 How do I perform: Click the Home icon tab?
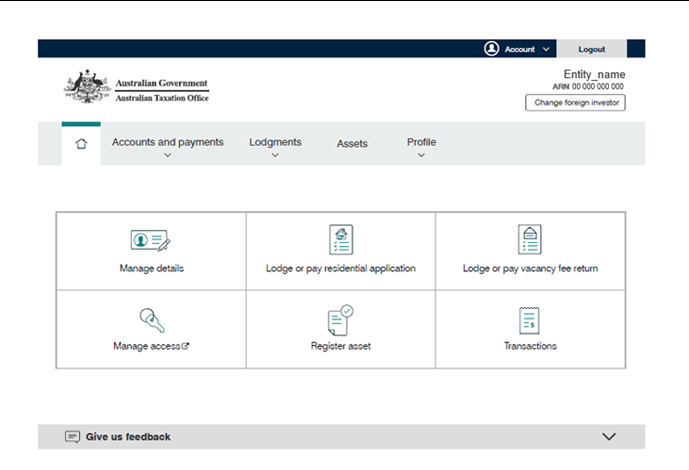pos(81,144)
